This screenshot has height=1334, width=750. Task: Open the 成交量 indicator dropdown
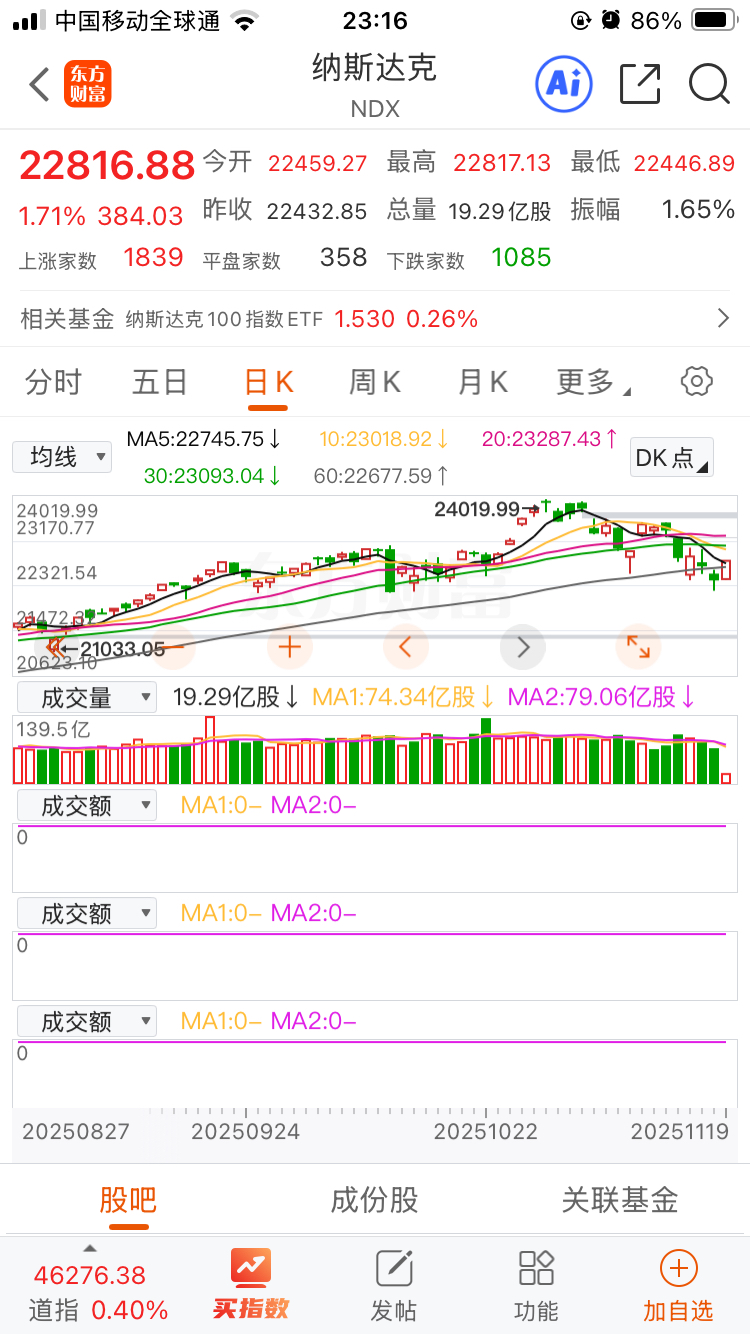coord(85,697)
